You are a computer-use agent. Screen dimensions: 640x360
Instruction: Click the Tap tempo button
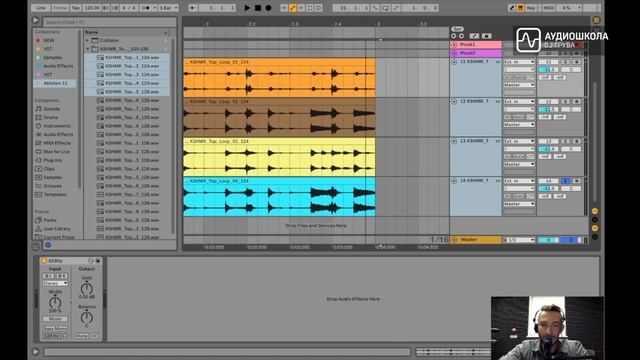(x=76, y=8)
